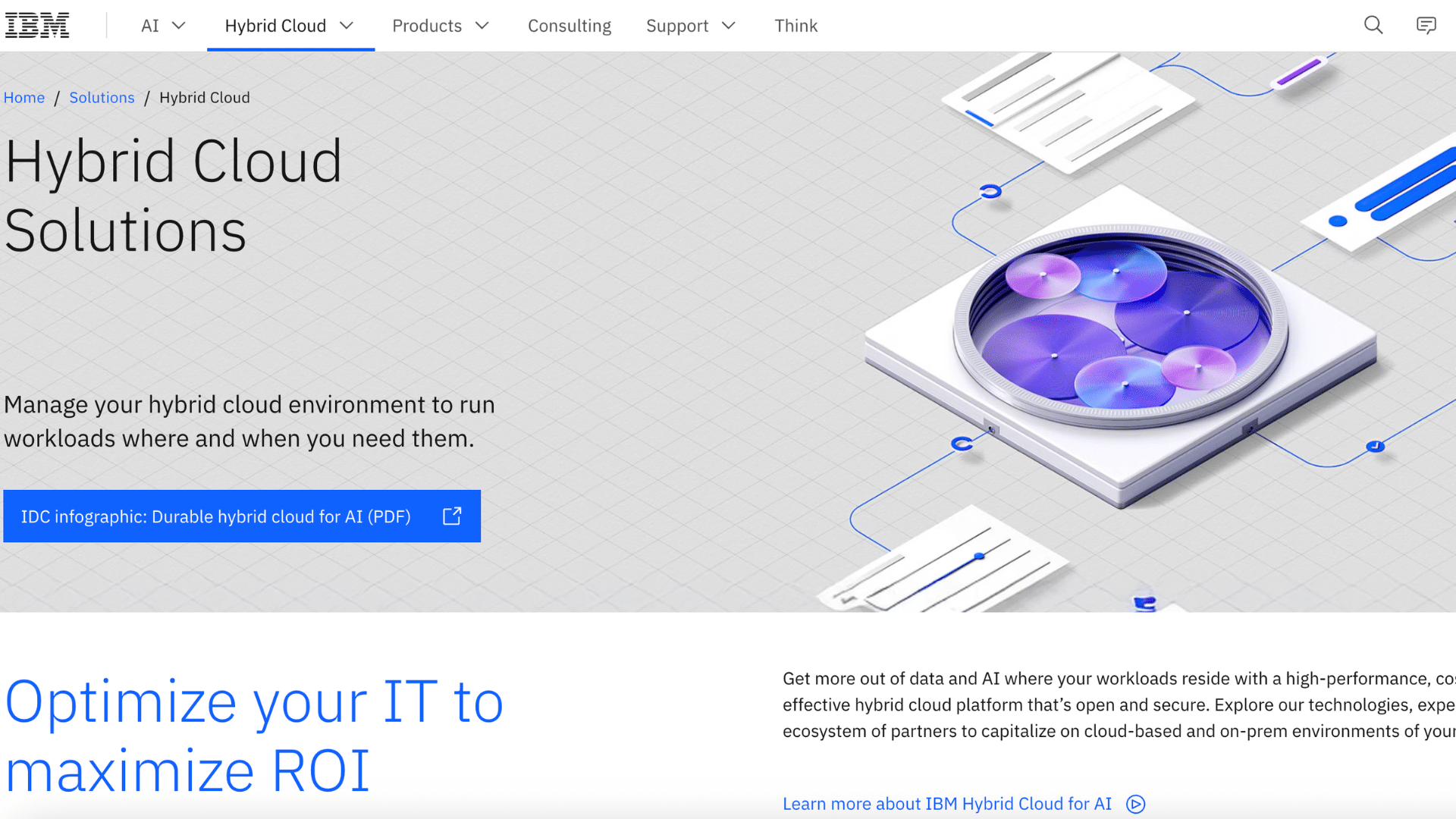Click the AI menu label
Viewport: 1456px width, 819px height.
(x=149, y=25)
